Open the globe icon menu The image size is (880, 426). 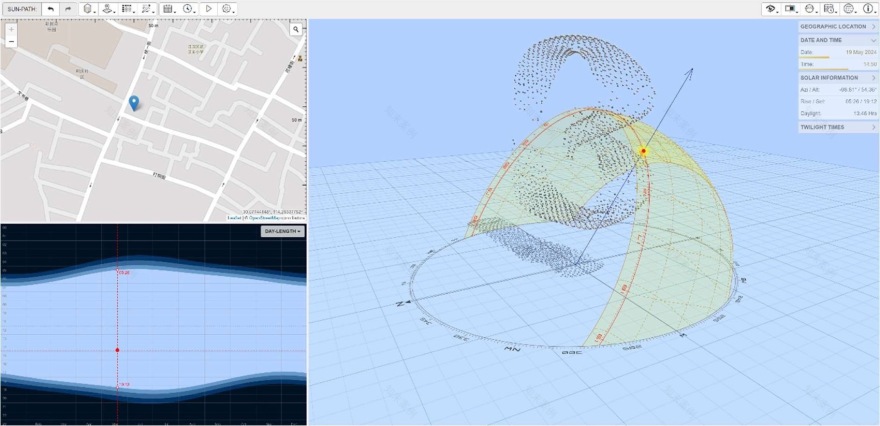848,8
